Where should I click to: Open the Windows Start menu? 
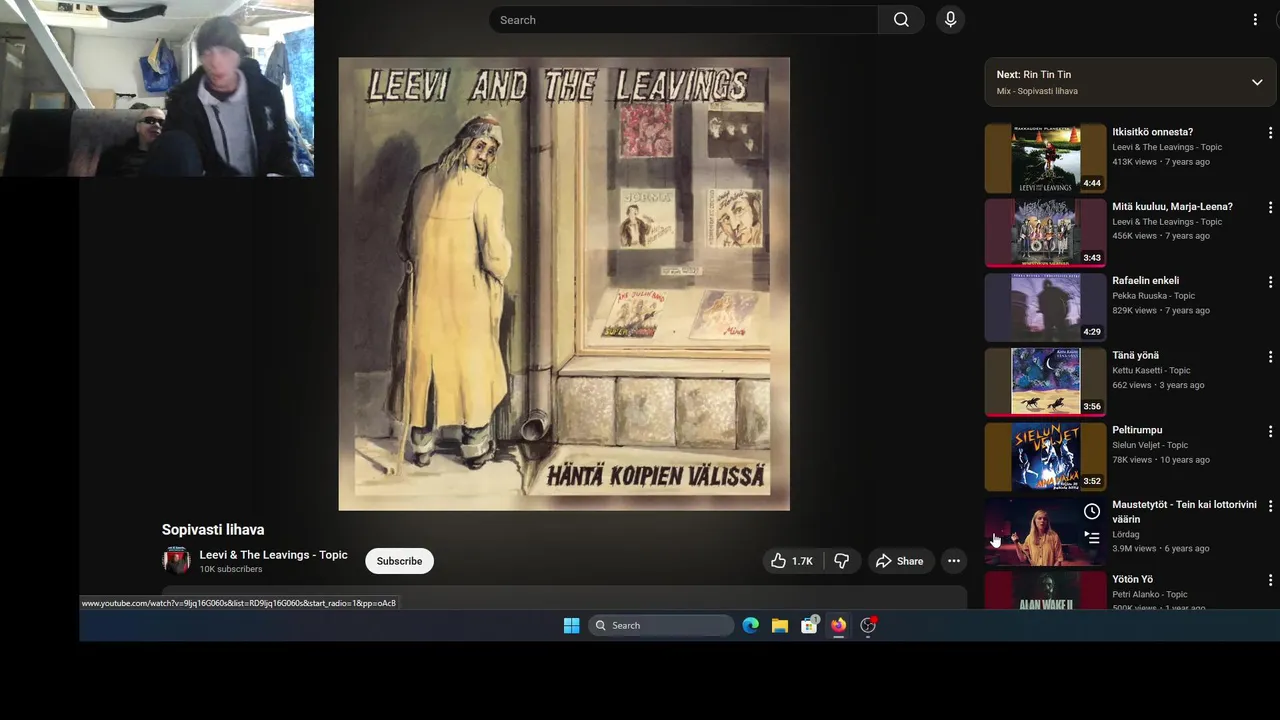pos(571,625)
